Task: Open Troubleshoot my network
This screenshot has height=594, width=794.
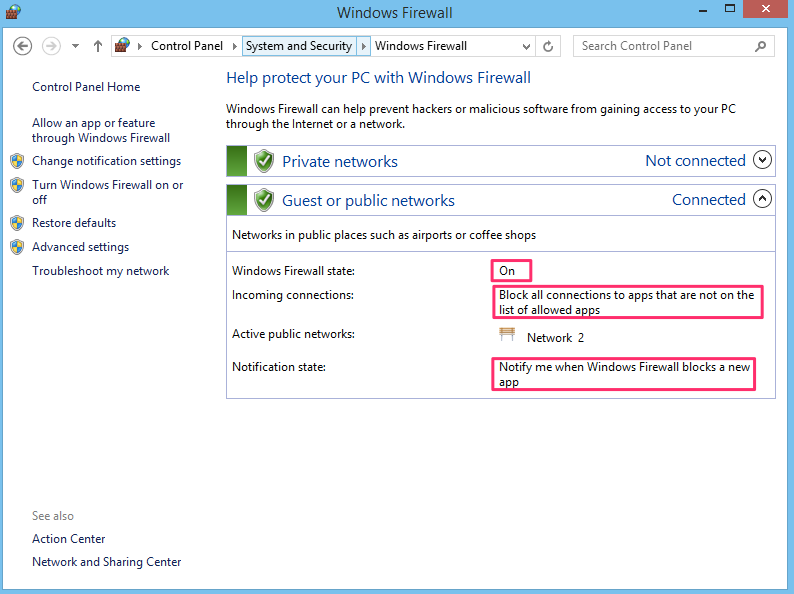Action: coord(101,271)
